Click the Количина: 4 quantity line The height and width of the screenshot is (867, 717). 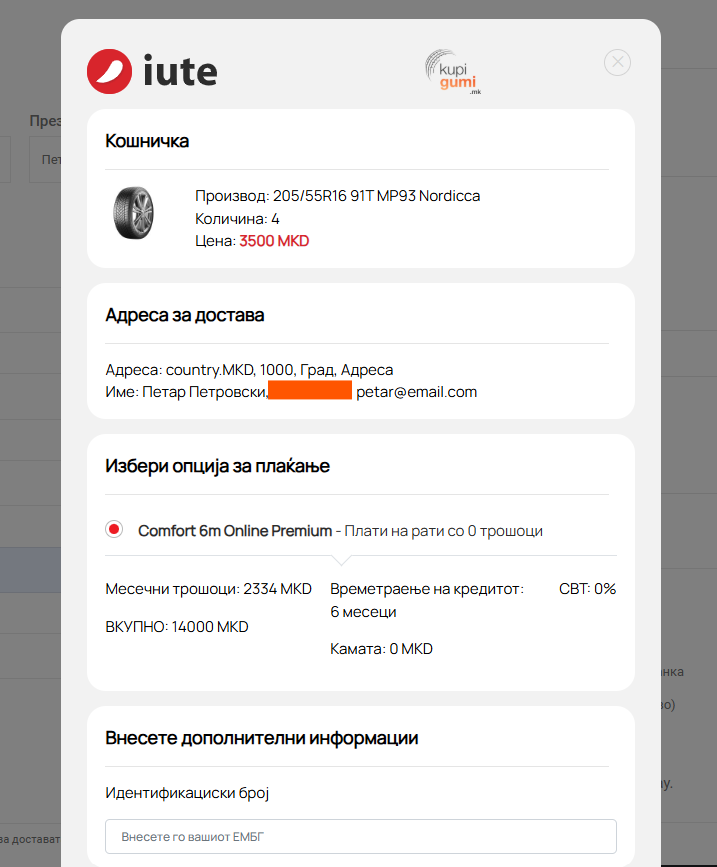click(x=237, y=219)
